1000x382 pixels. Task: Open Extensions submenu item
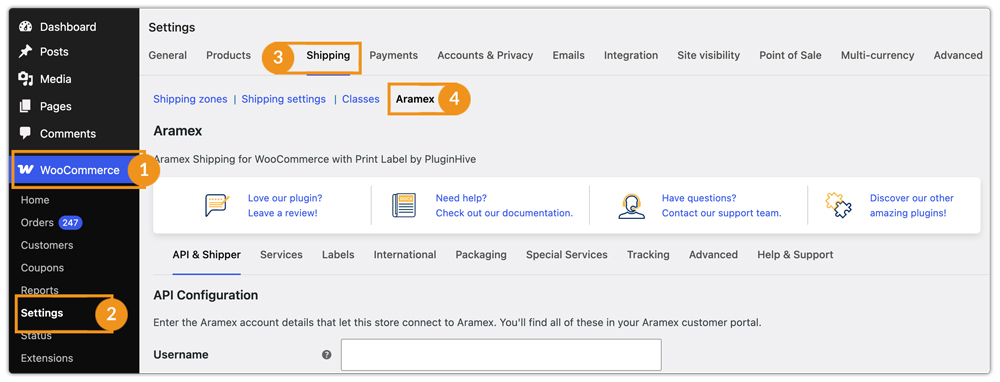pyautogui.click(x=47, y=358)
